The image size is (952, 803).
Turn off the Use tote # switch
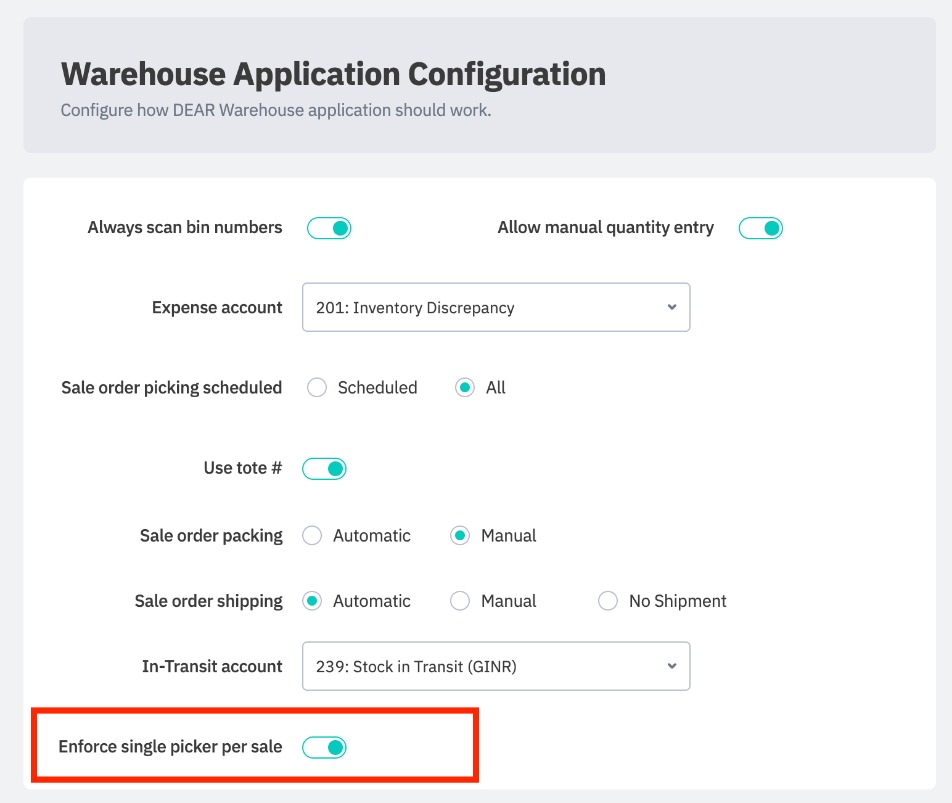[324, 468]
